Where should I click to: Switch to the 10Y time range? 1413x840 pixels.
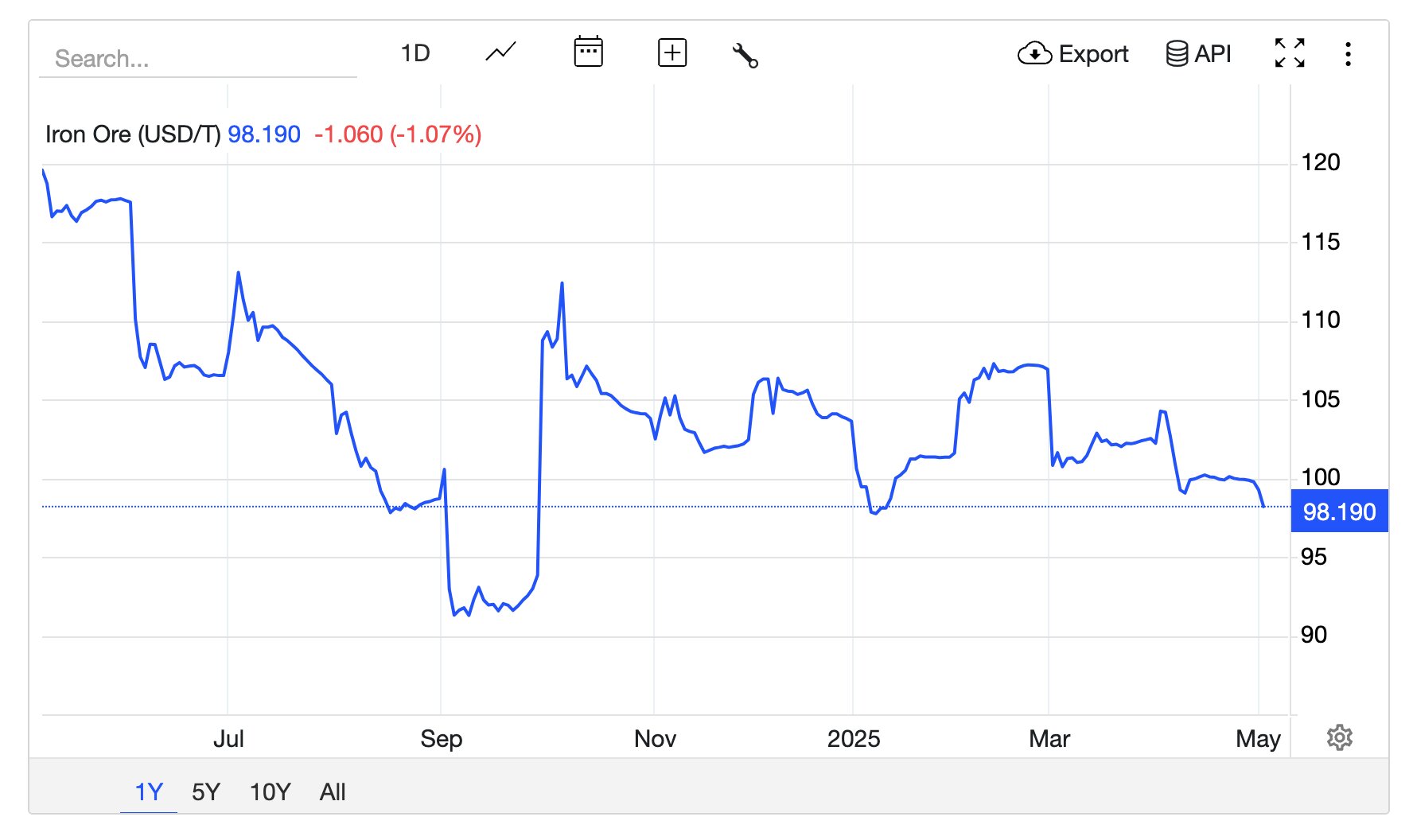pos(270,791)
